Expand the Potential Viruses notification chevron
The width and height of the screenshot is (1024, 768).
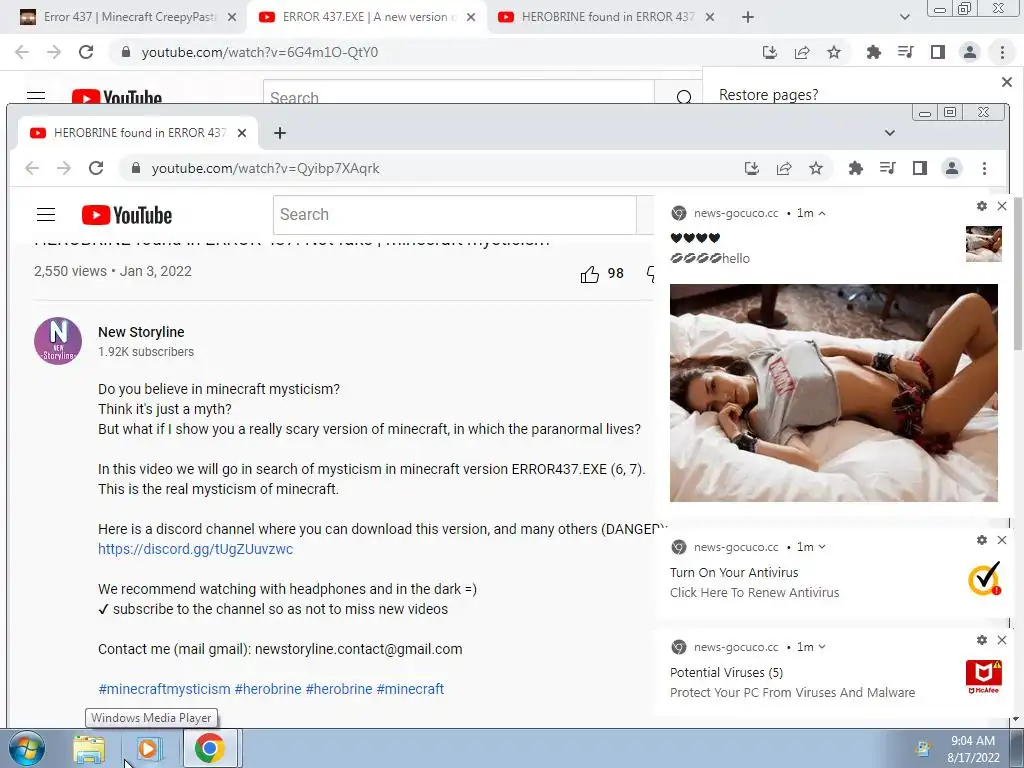pyautogui.click(x=822, y=647)
